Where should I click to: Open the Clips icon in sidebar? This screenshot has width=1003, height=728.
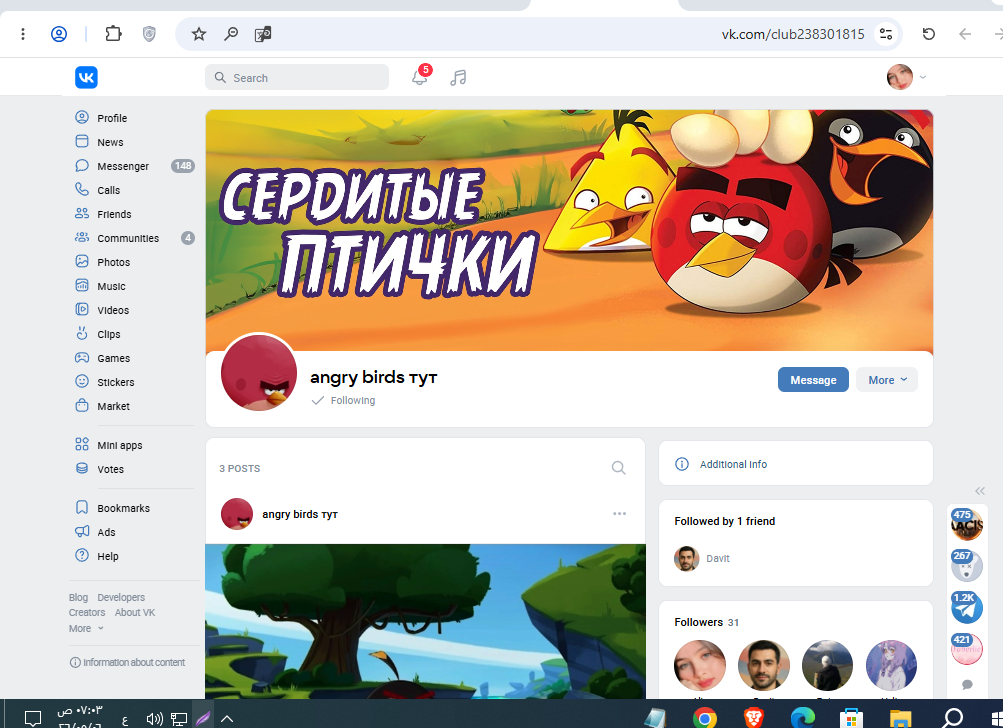[x=82, y=333]
